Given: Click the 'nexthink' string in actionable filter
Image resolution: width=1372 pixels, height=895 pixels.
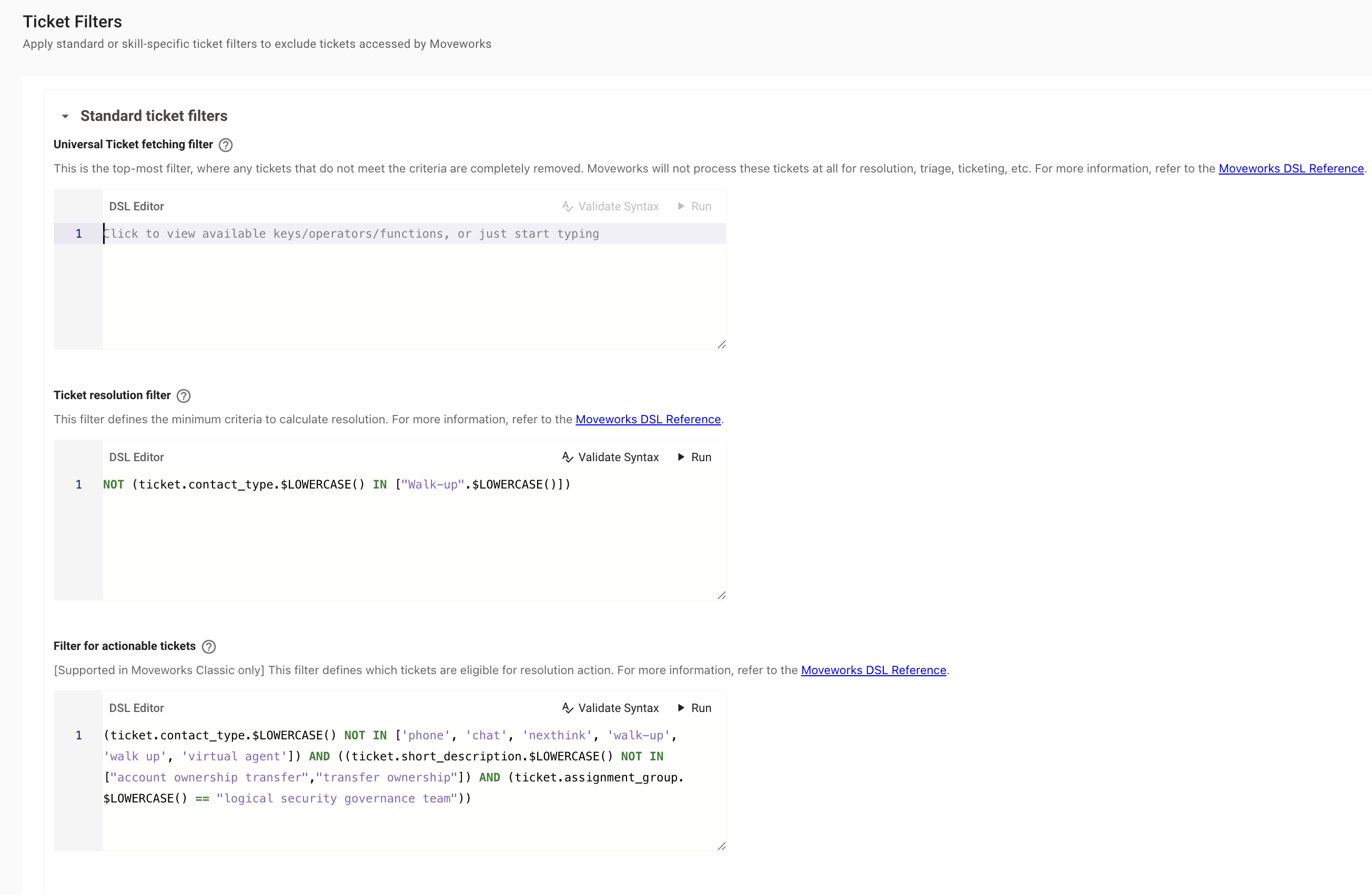Looking at the screenshot, I should tap(557, 735).
